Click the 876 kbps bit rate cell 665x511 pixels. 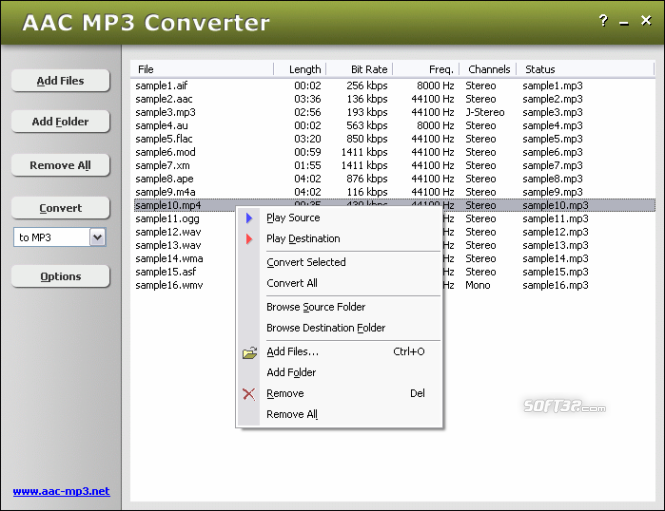pos(367,179)
